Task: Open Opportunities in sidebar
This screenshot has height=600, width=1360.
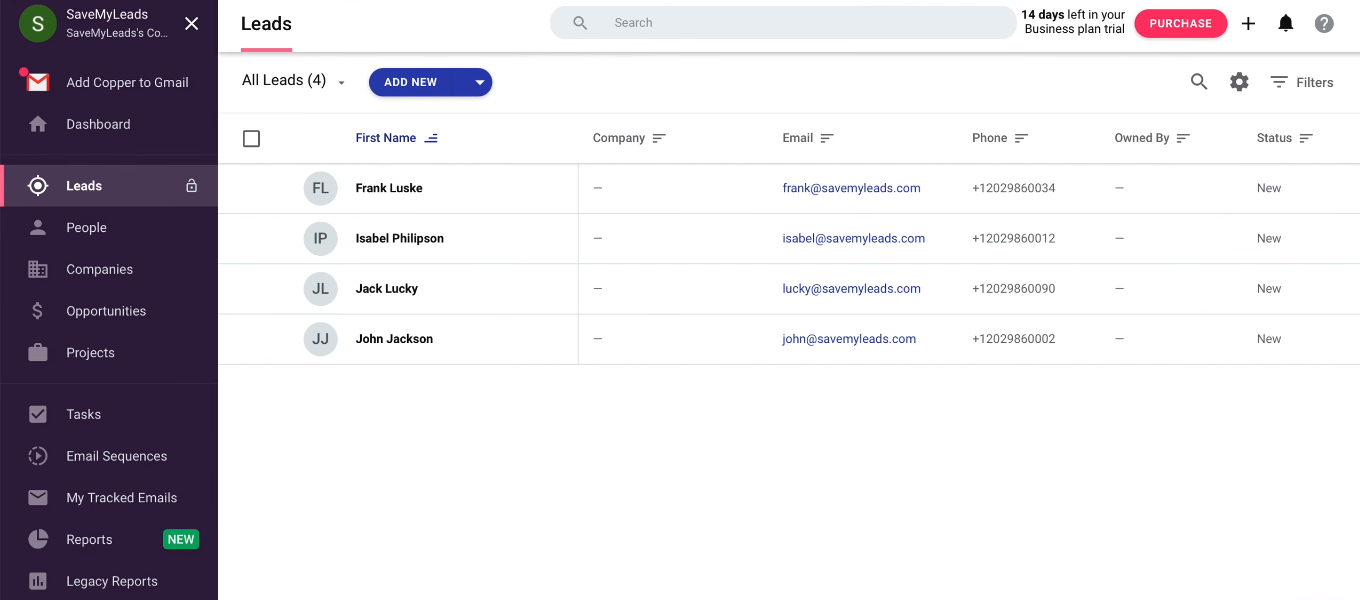Action: click(x=109, y=311)
